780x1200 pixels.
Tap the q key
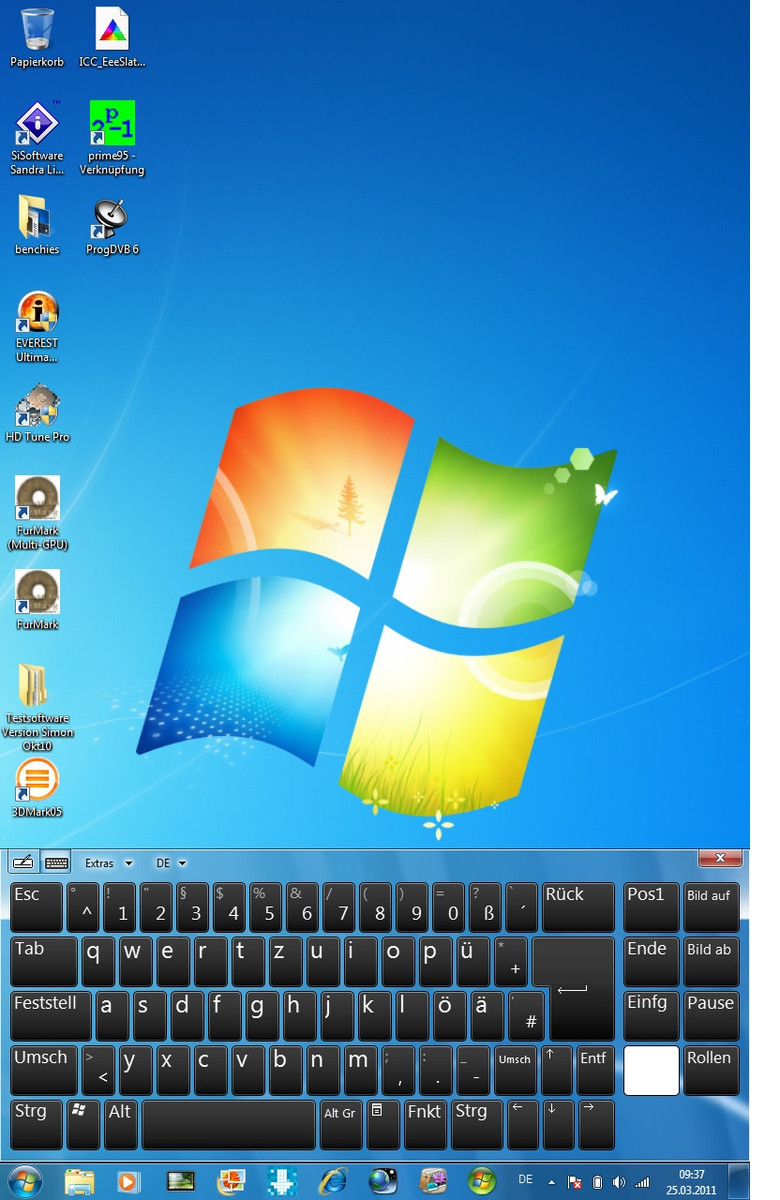pyautogui.click(x=98, y=962)
